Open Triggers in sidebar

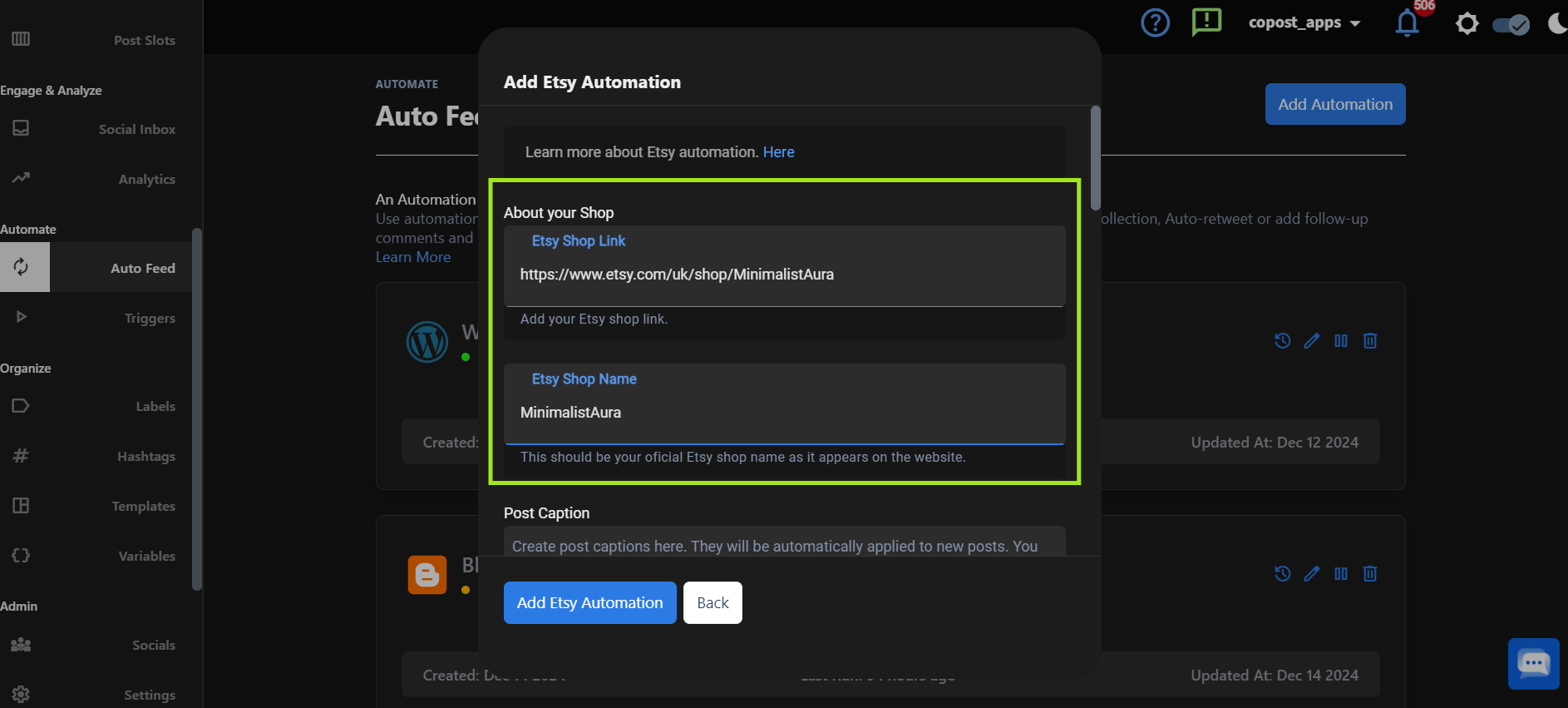(x=150, y=318)
